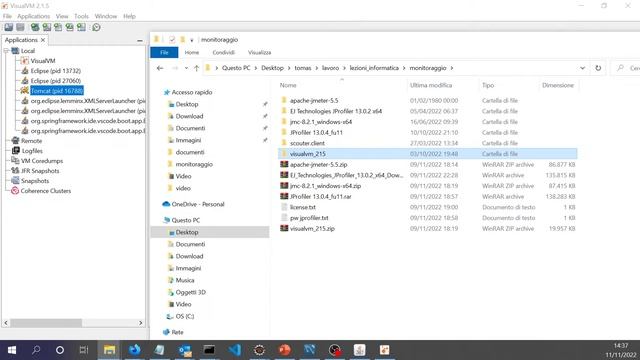Open the Applications menu
This screenshot has height=360, width=640.
pos(33,16)
